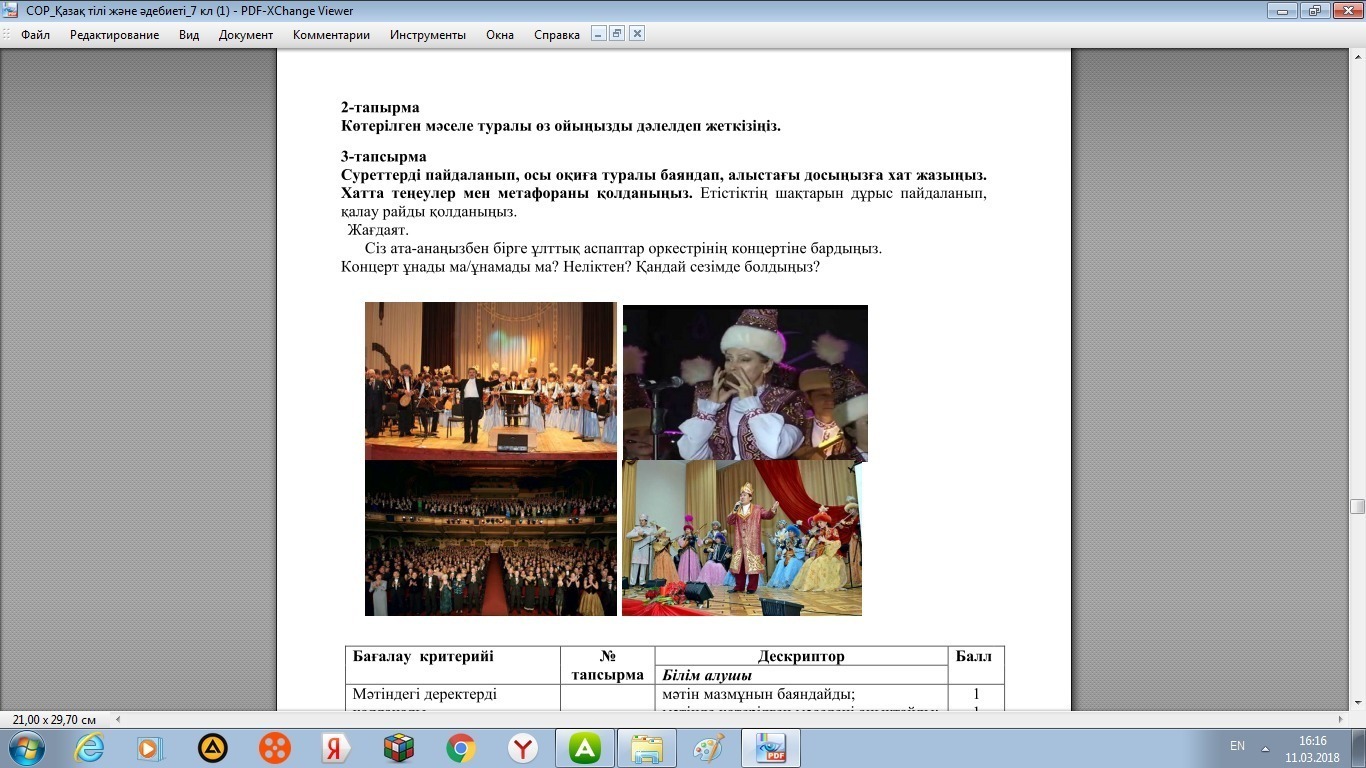Click the menu bar drag grip handle

(x=6, y=34)
